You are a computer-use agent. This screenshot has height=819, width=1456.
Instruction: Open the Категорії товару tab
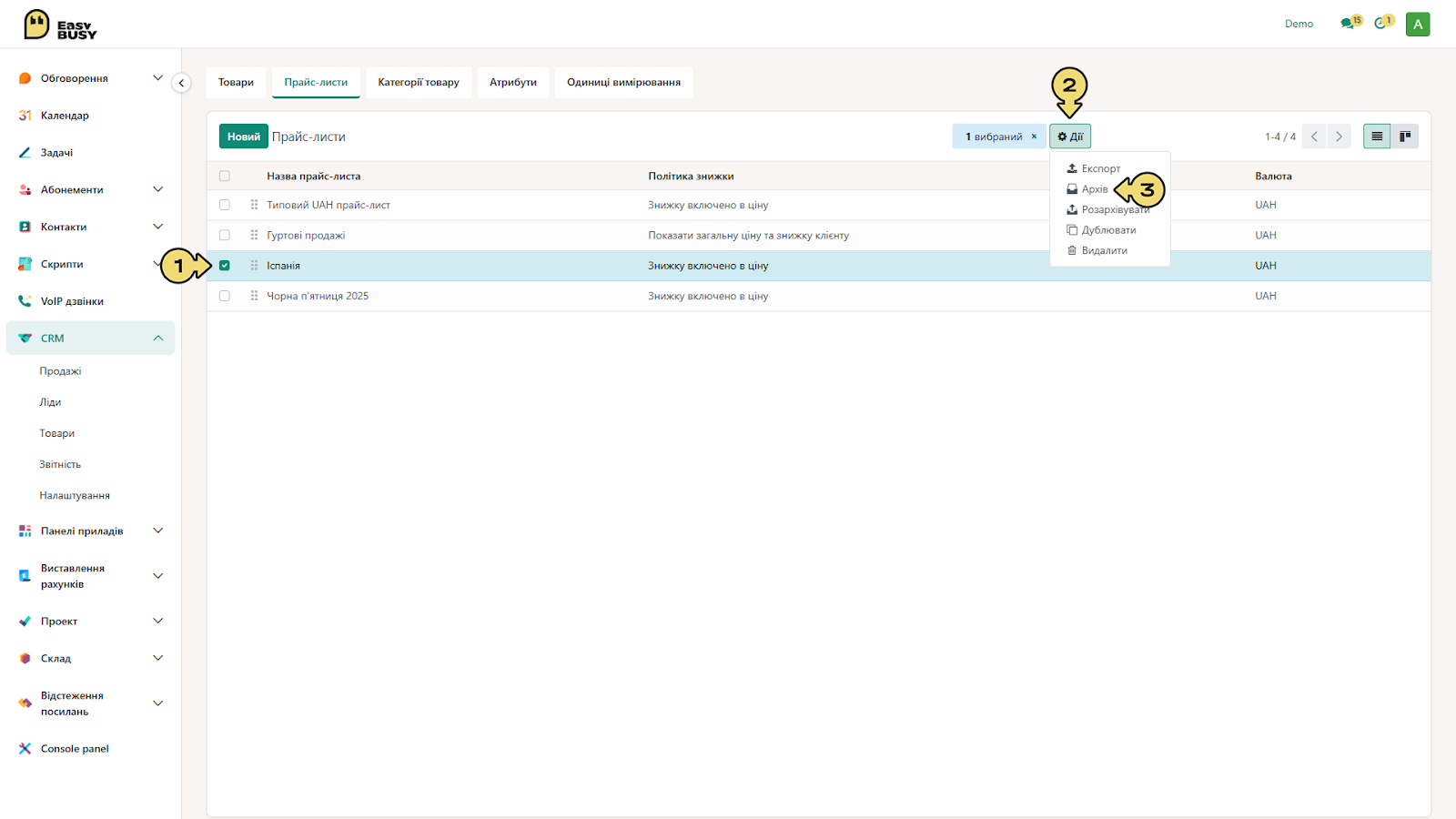(419, 82)
